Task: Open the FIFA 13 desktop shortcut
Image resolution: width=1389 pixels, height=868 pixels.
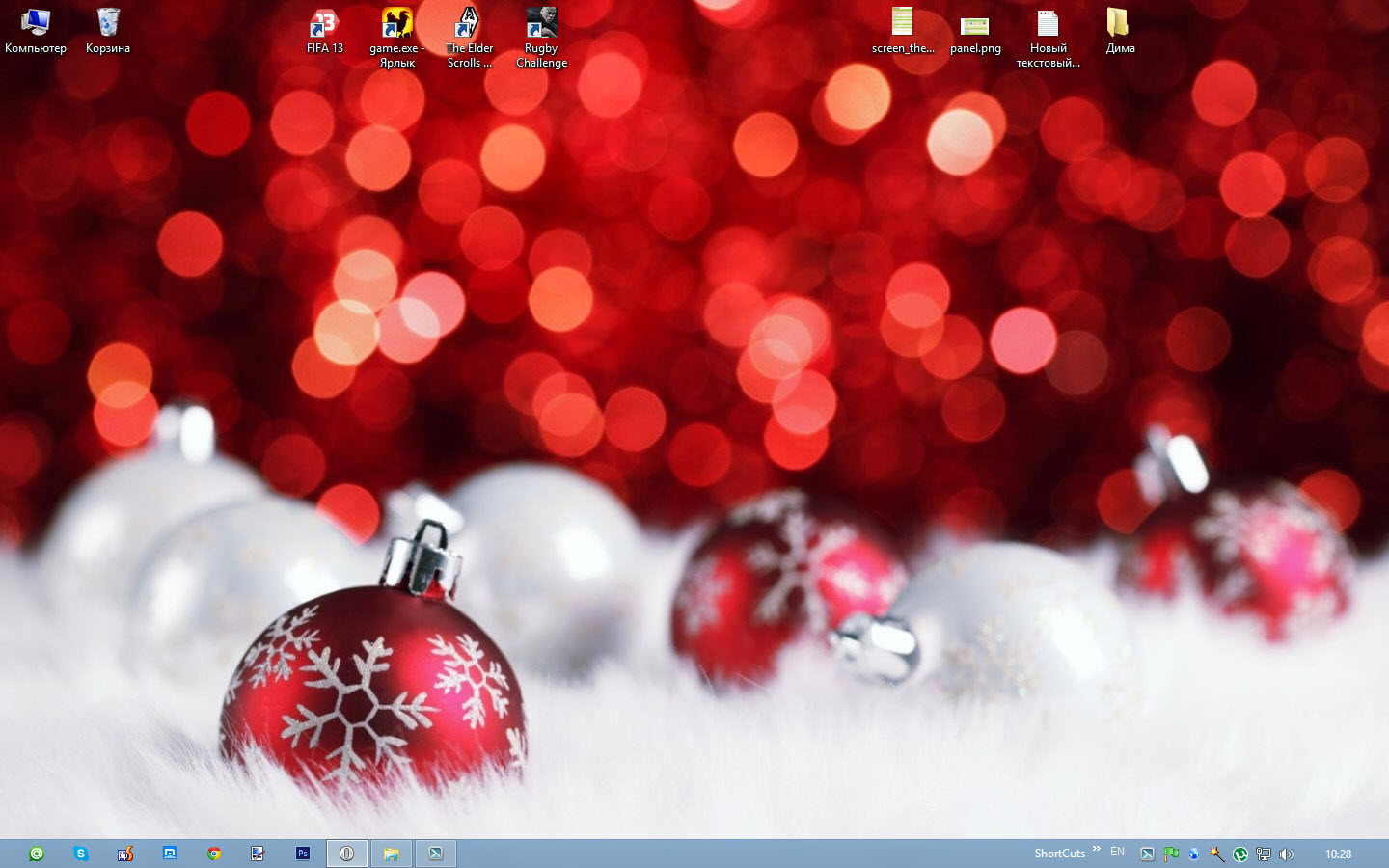Action: 324,24
